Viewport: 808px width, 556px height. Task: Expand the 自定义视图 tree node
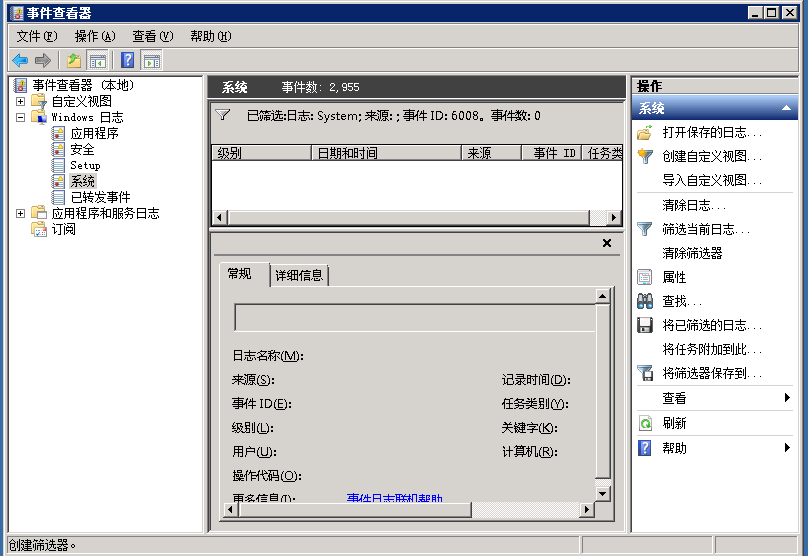point(20,101)
